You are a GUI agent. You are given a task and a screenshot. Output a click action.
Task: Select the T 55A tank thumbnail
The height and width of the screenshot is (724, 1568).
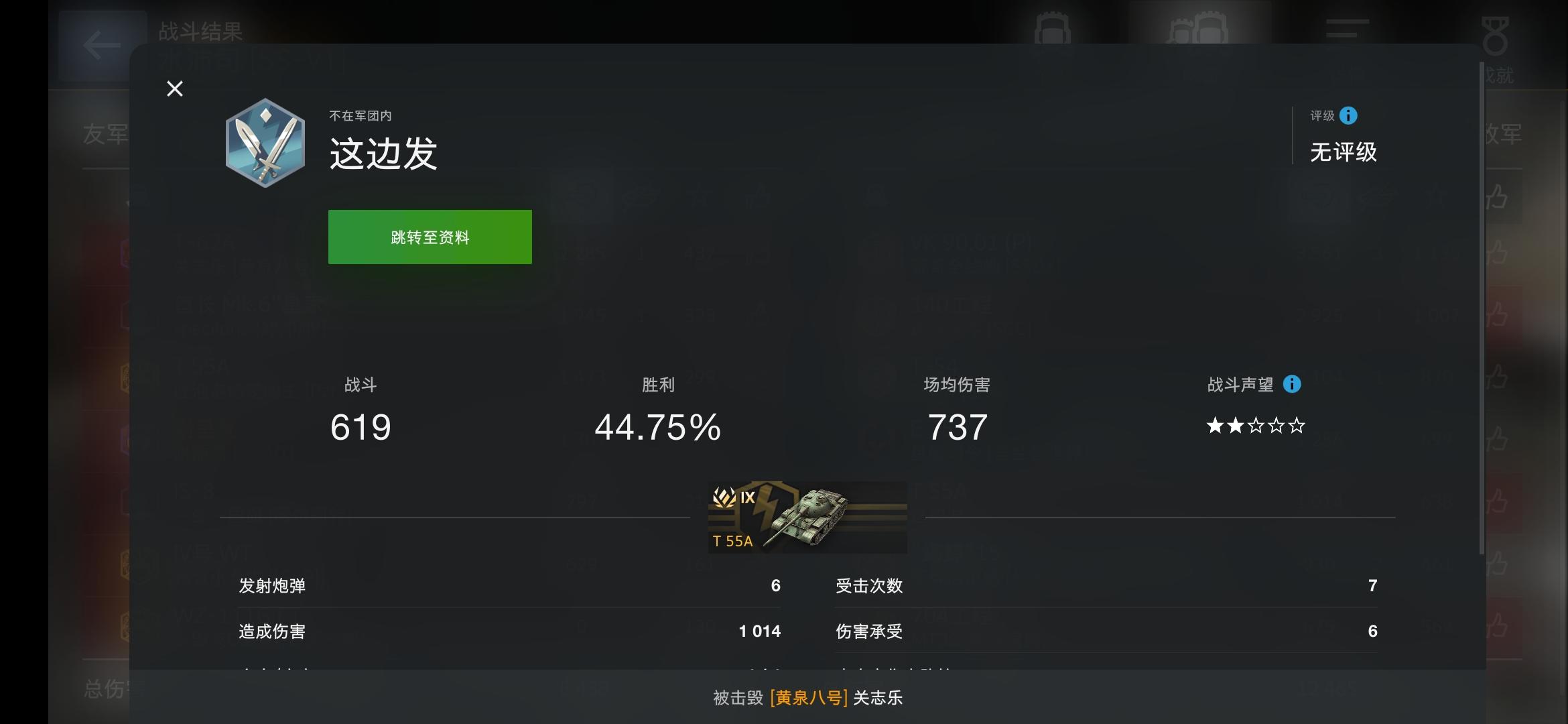pyautogui.click(x=807, y=517)
